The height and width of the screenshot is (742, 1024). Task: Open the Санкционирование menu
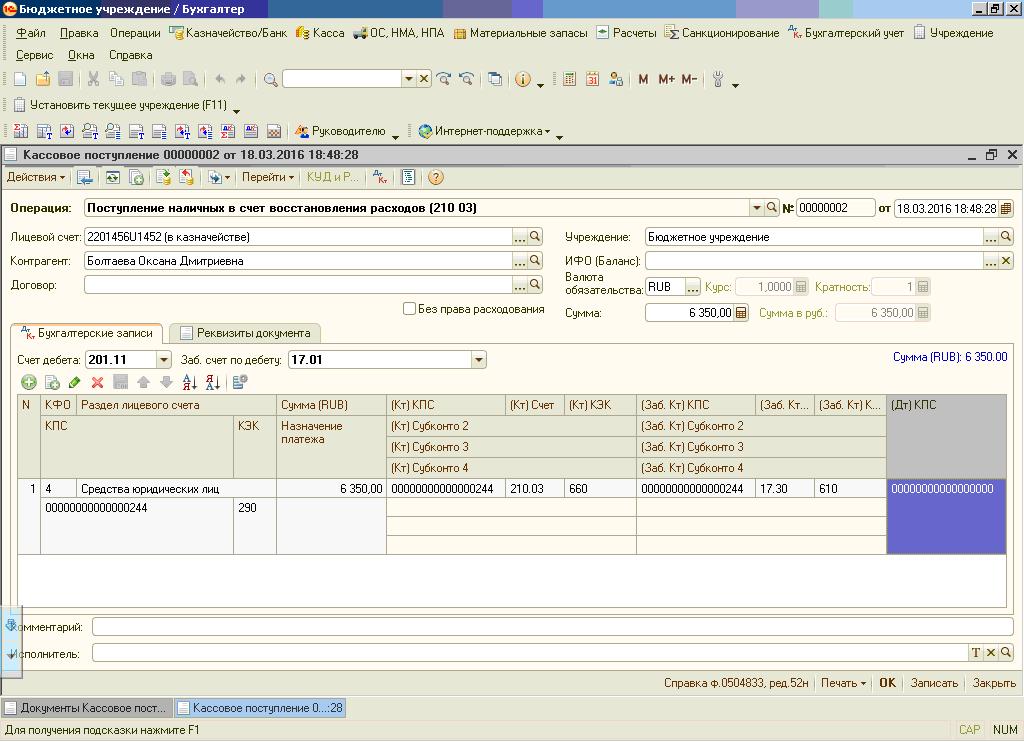tap(722, 33)
